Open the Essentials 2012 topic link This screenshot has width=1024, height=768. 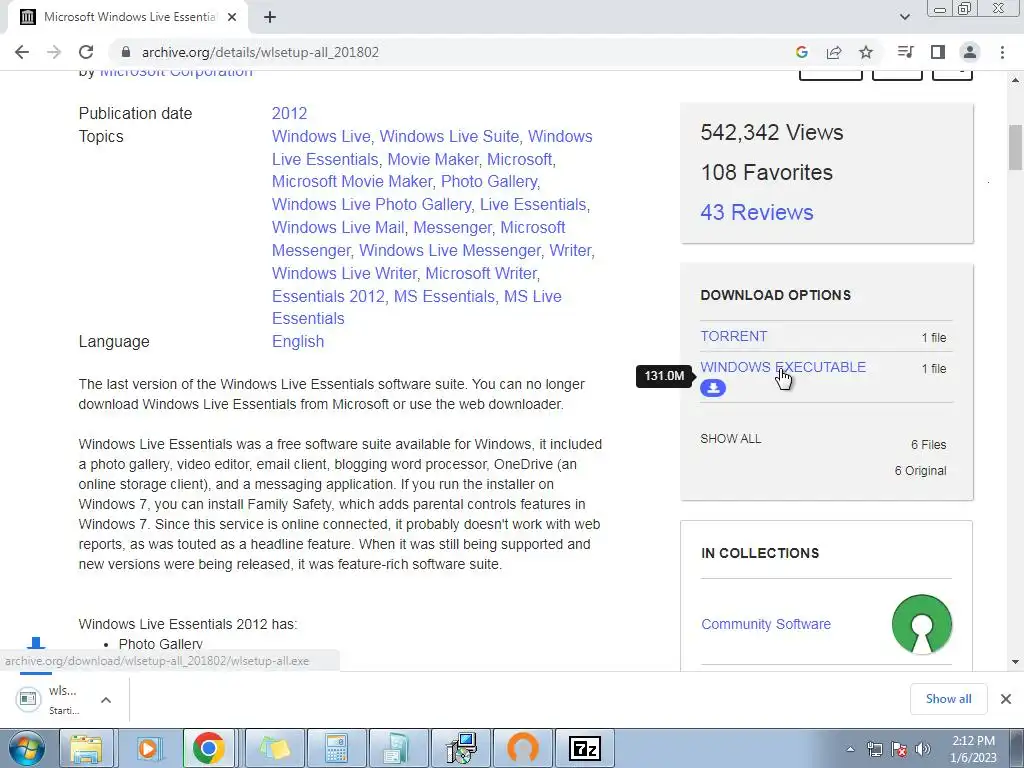point(328,296)
